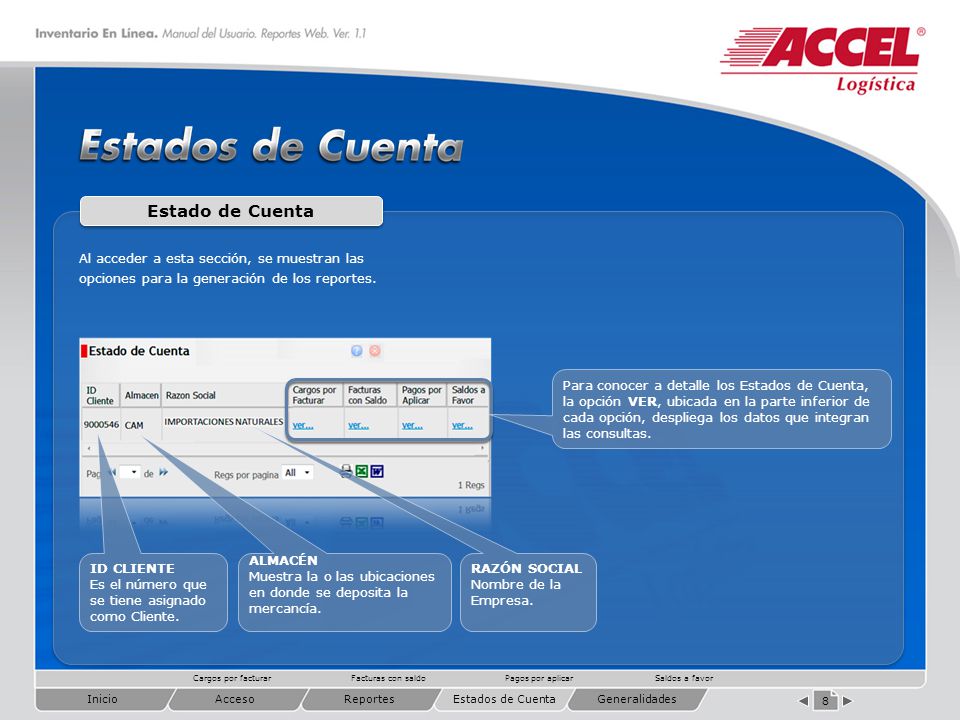Click the Almacen column header
Viewport: 960px width, 720px height.
tap(141, 395)
